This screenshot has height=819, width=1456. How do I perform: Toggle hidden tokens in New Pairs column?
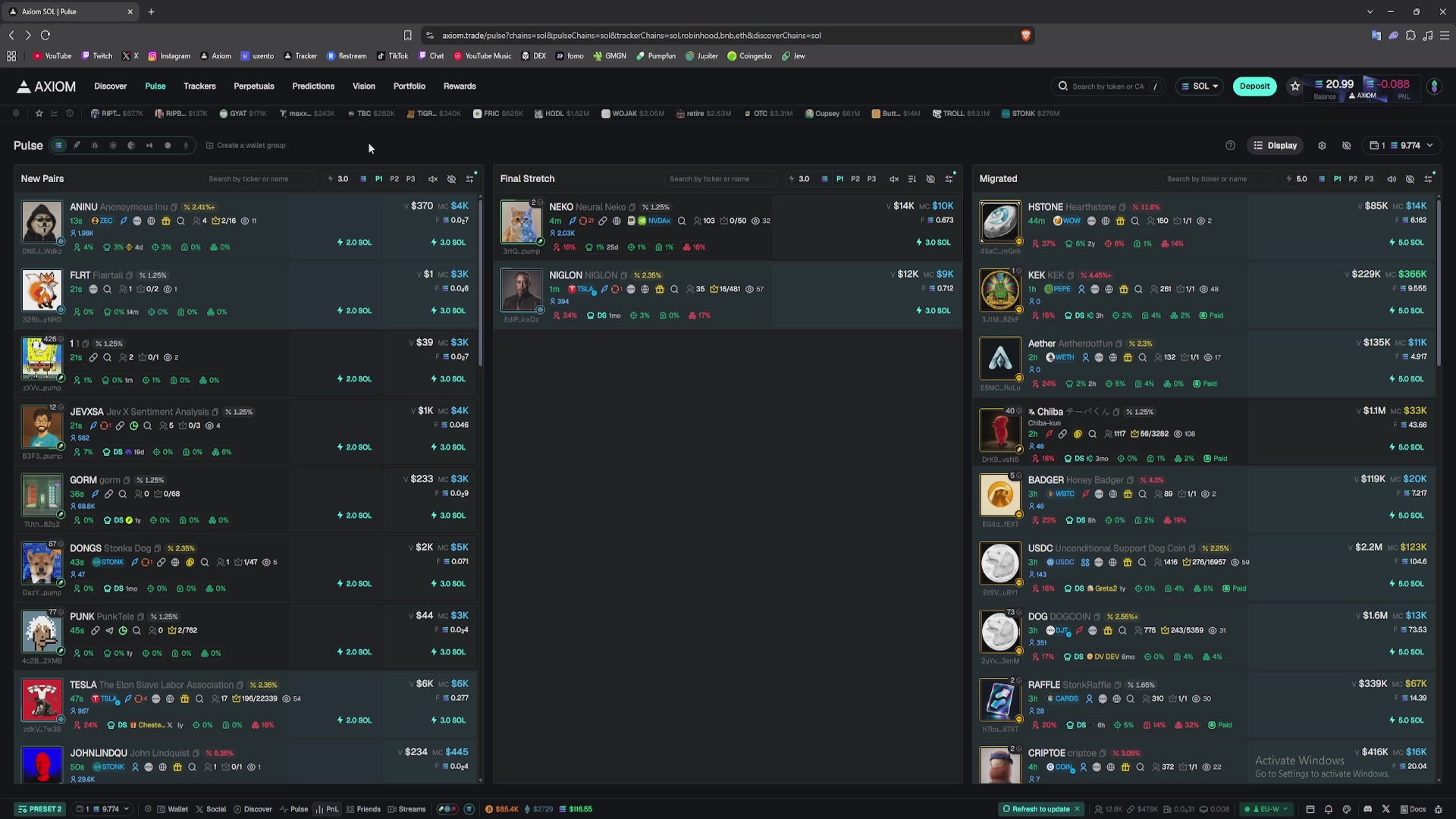pyautogui.click(x=451, y=179)
